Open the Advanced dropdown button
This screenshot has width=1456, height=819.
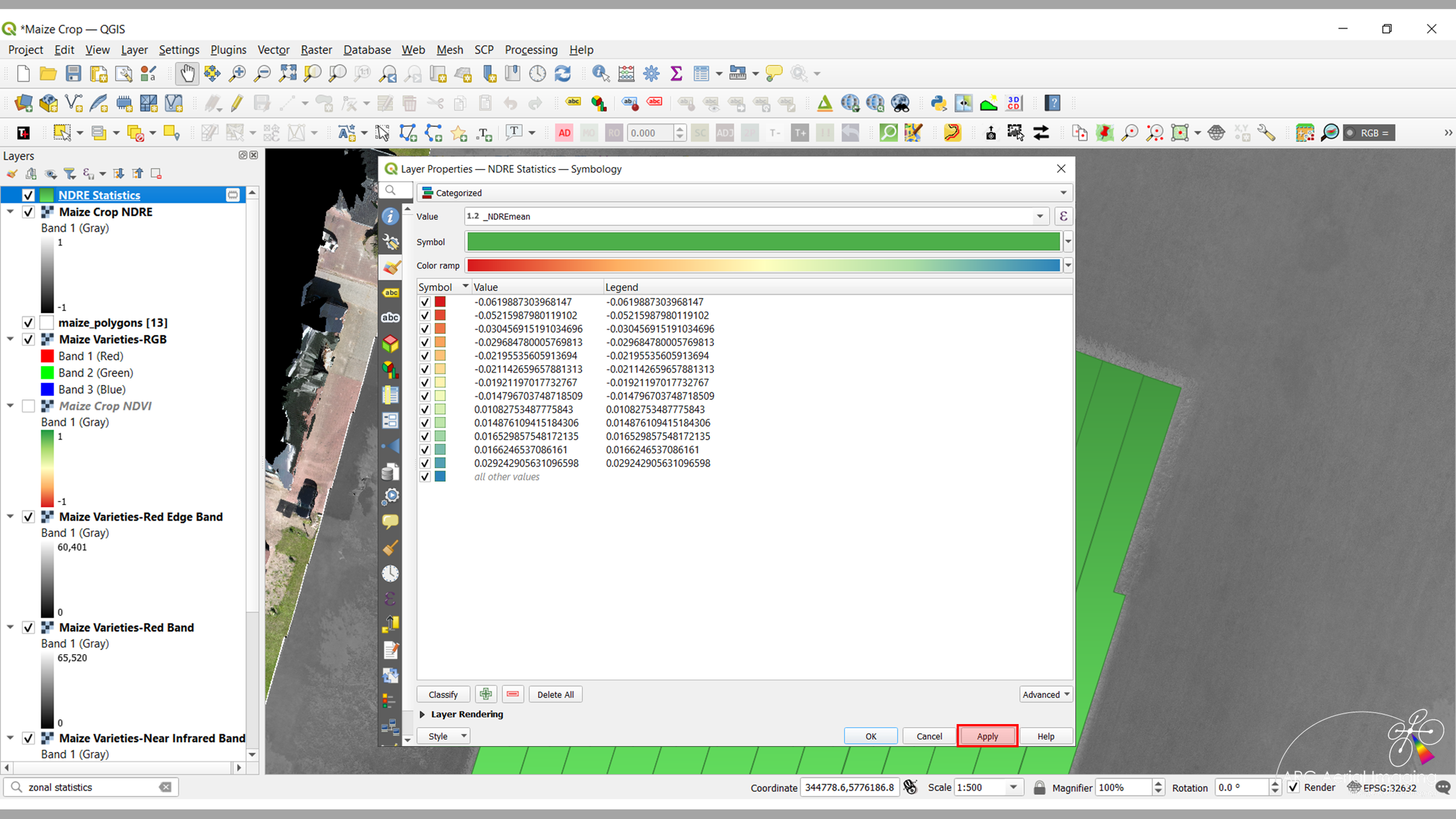[x=1045, y=694]
